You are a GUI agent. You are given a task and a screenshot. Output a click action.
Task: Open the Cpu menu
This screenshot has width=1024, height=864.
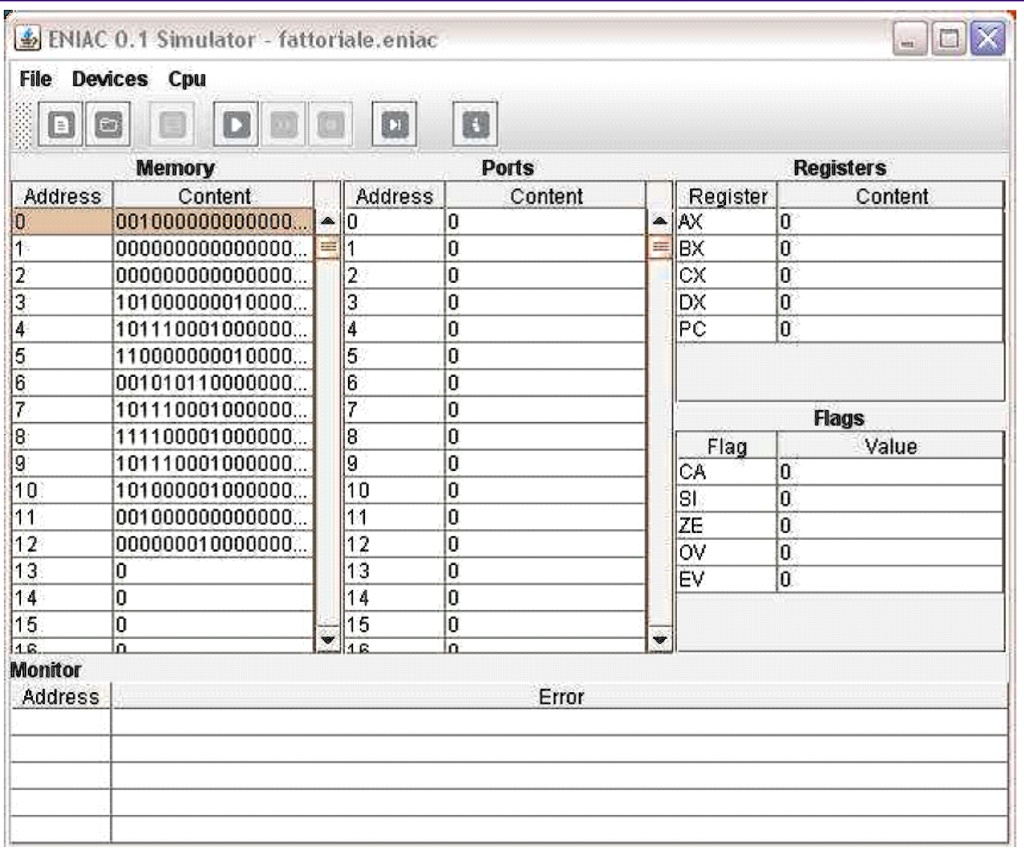[187, 79]
